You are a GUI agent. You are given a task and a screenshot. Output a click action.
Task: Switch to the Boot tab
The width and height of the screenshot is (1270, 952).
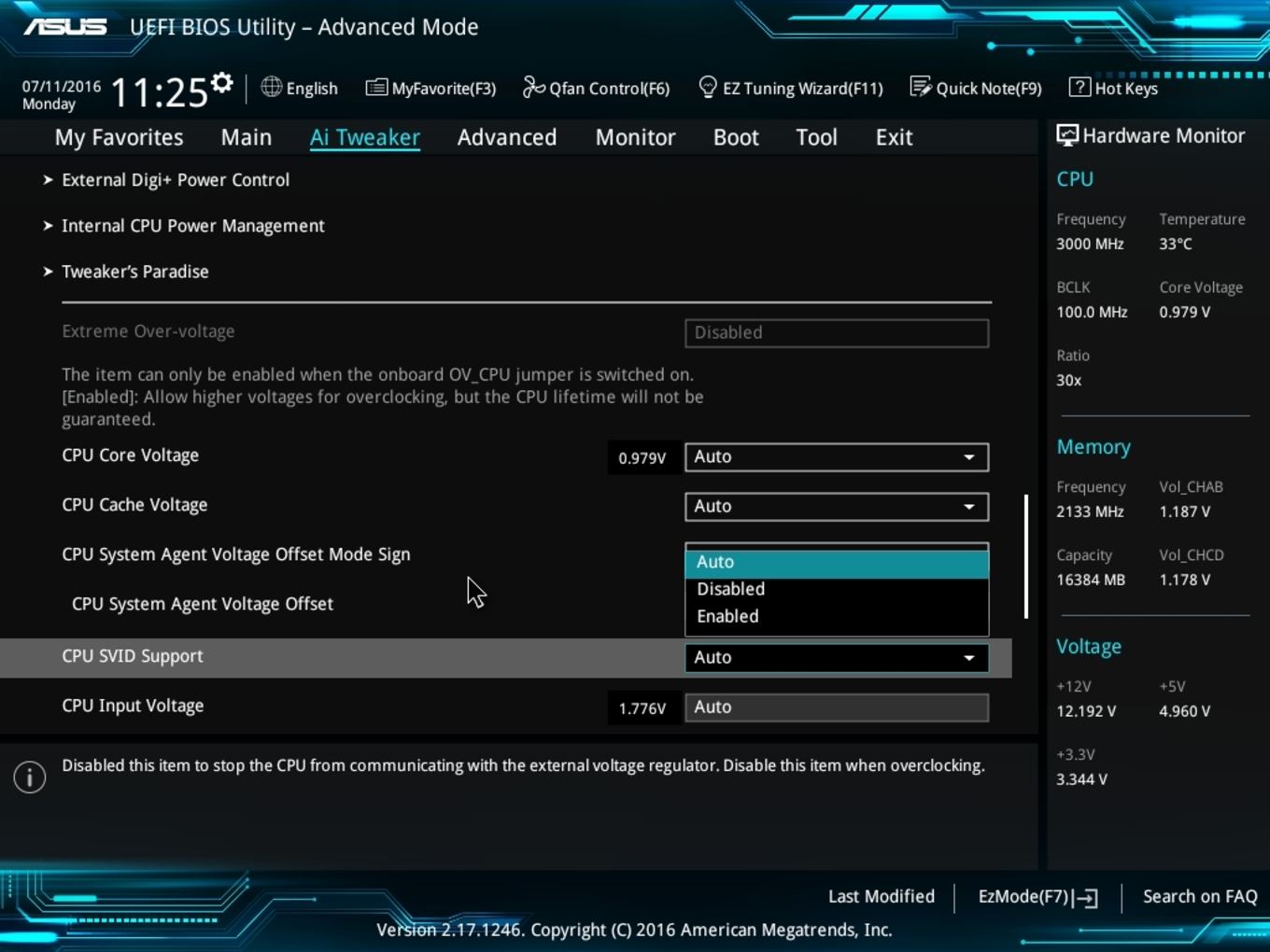coord(736,137)
